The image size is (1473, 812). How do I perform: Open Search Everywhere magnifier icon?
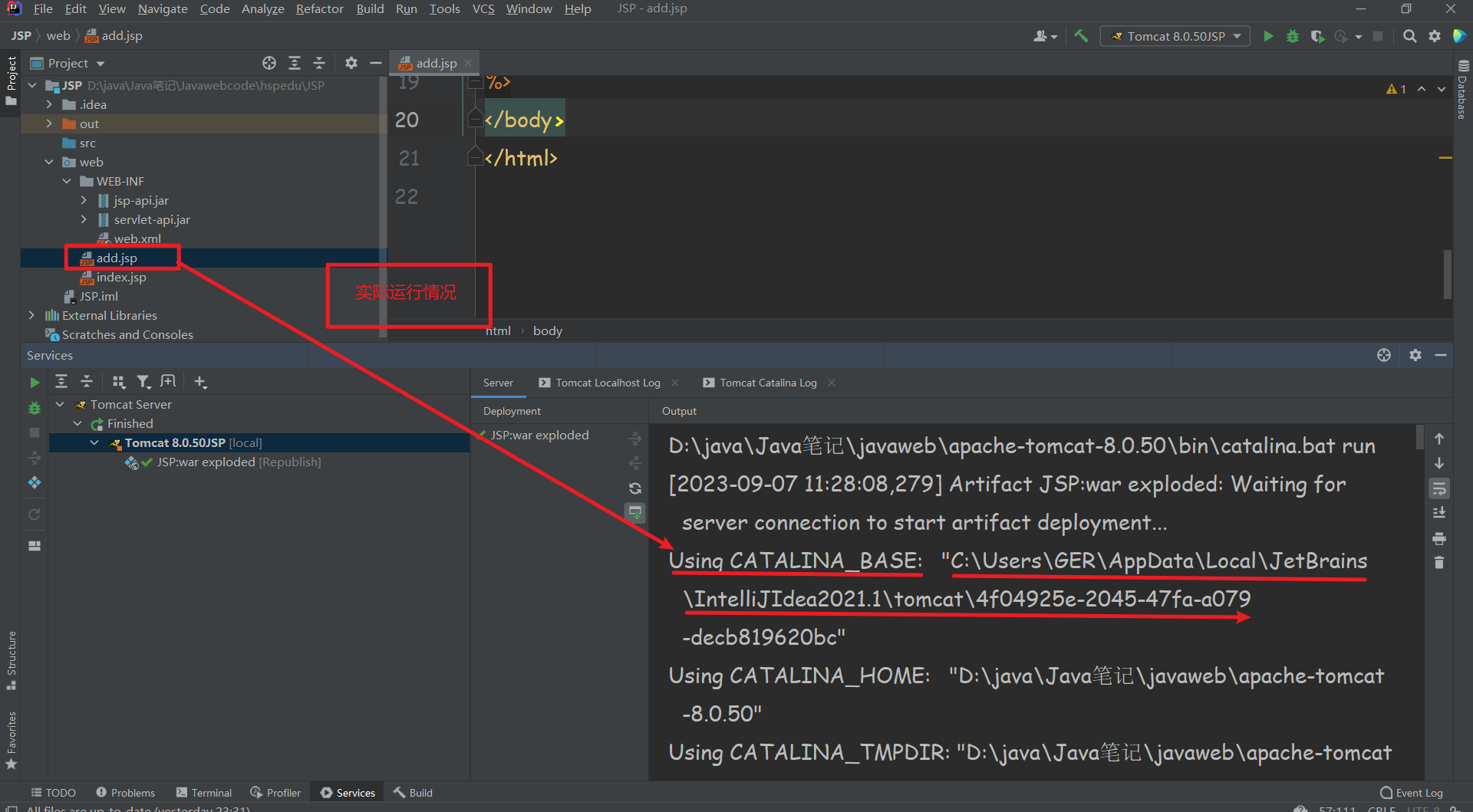(x=1409, y=36)
